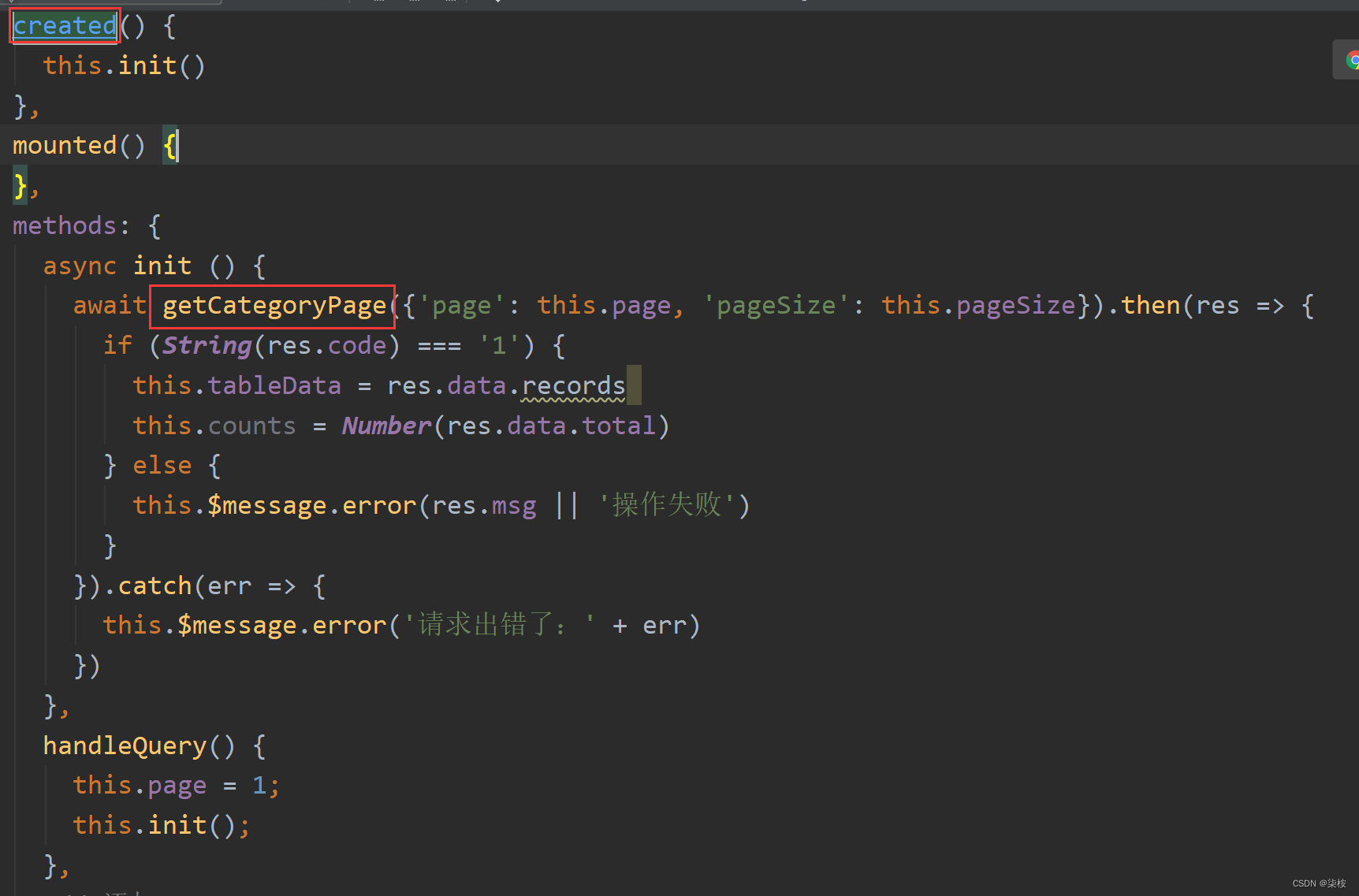Viewport: 1359px width, 896px height.
Task: Click the 'else' keyword
Action: [162, 466]
